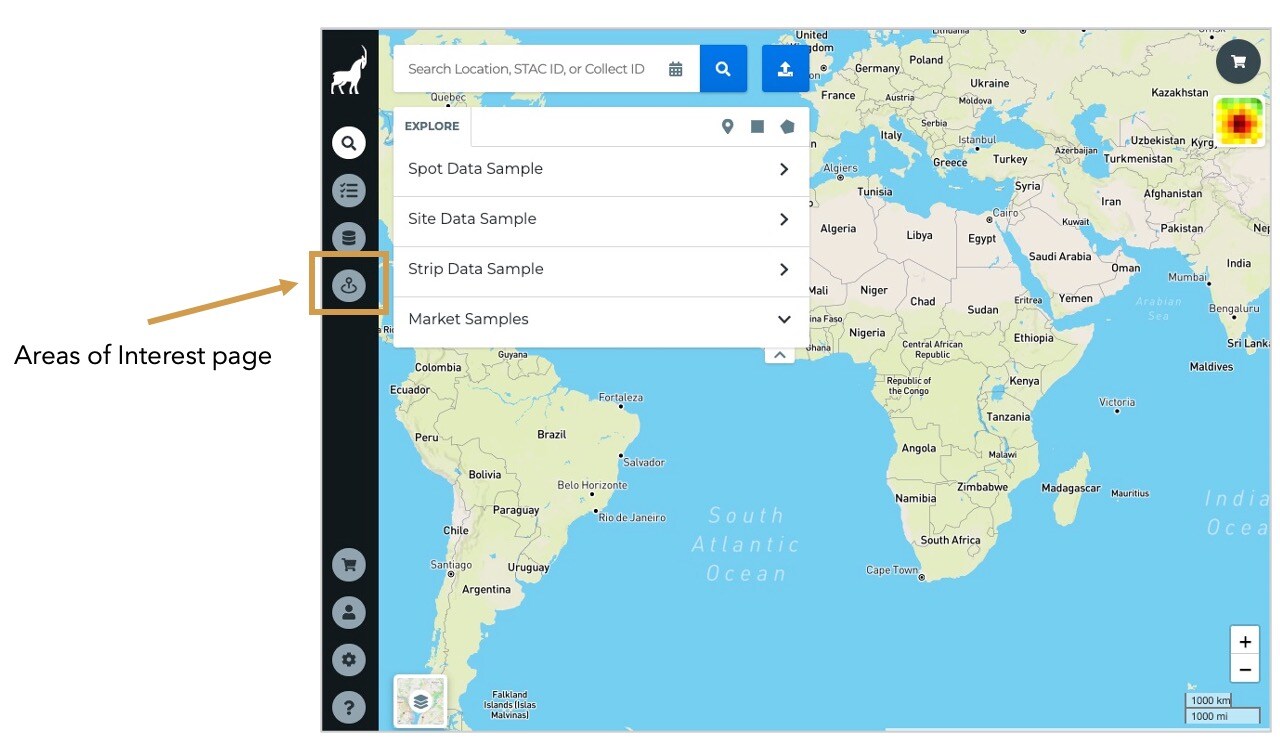Screen dimensions: 1280x741
Task: Click the Egypt label on the map
Action: point(982,238)
